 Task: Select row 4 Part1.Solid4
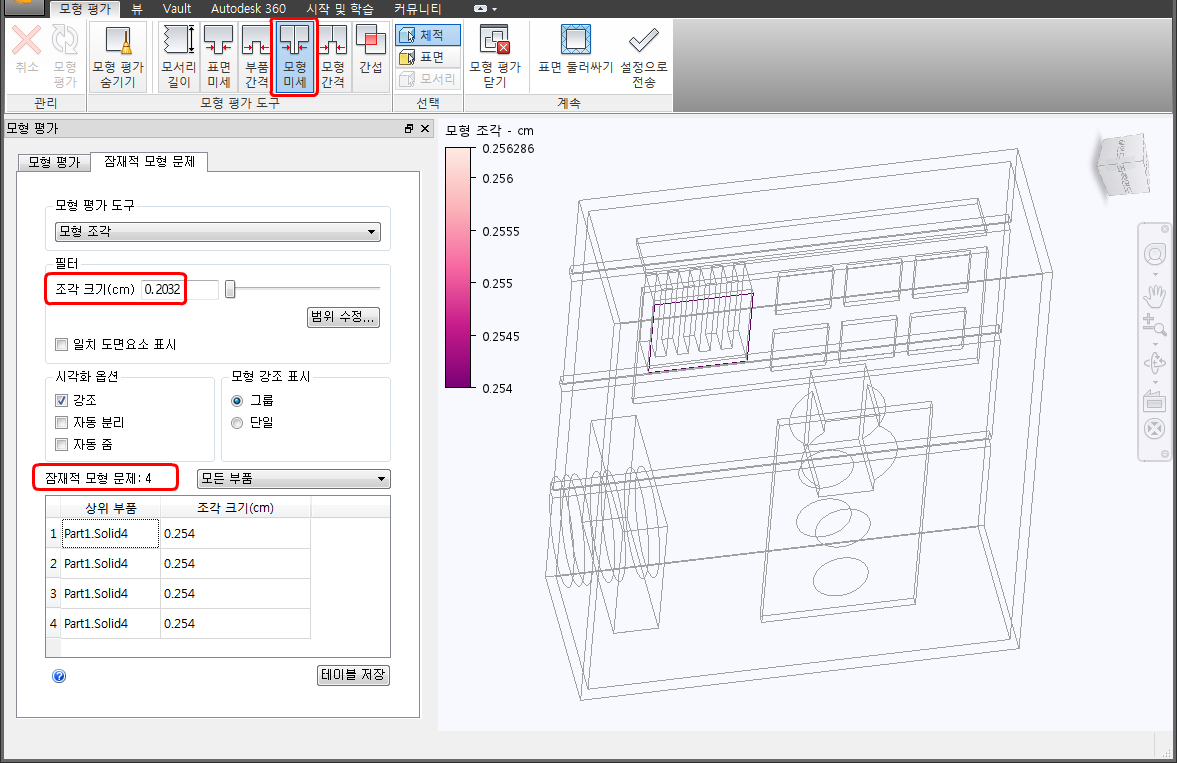pyautogui.click(x=110, y=624)
